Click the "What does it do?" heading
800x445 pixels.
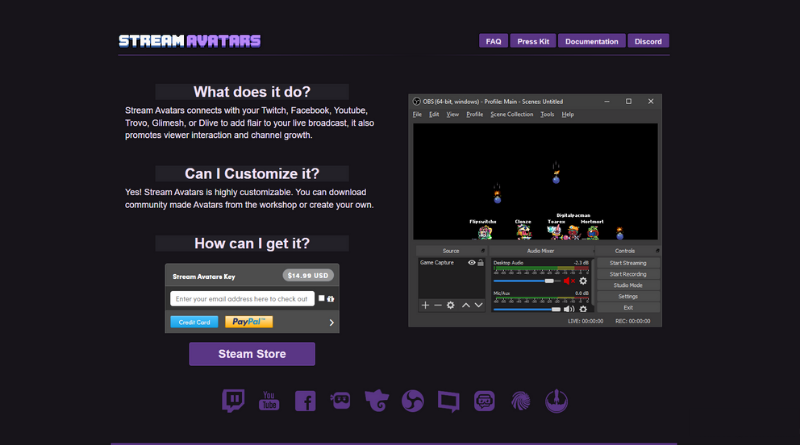point(252,92)
